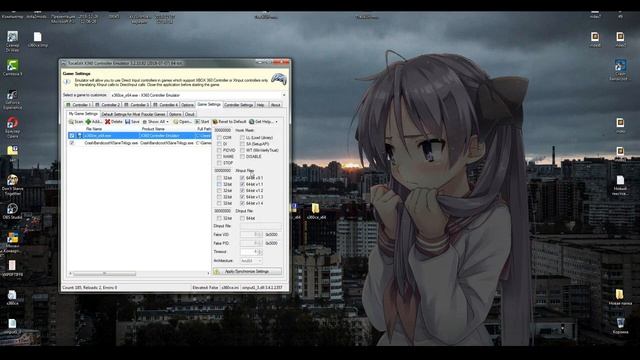
Task: Toggle the LL (Load Library) checkbox
Action: click(x=242, y=138)
